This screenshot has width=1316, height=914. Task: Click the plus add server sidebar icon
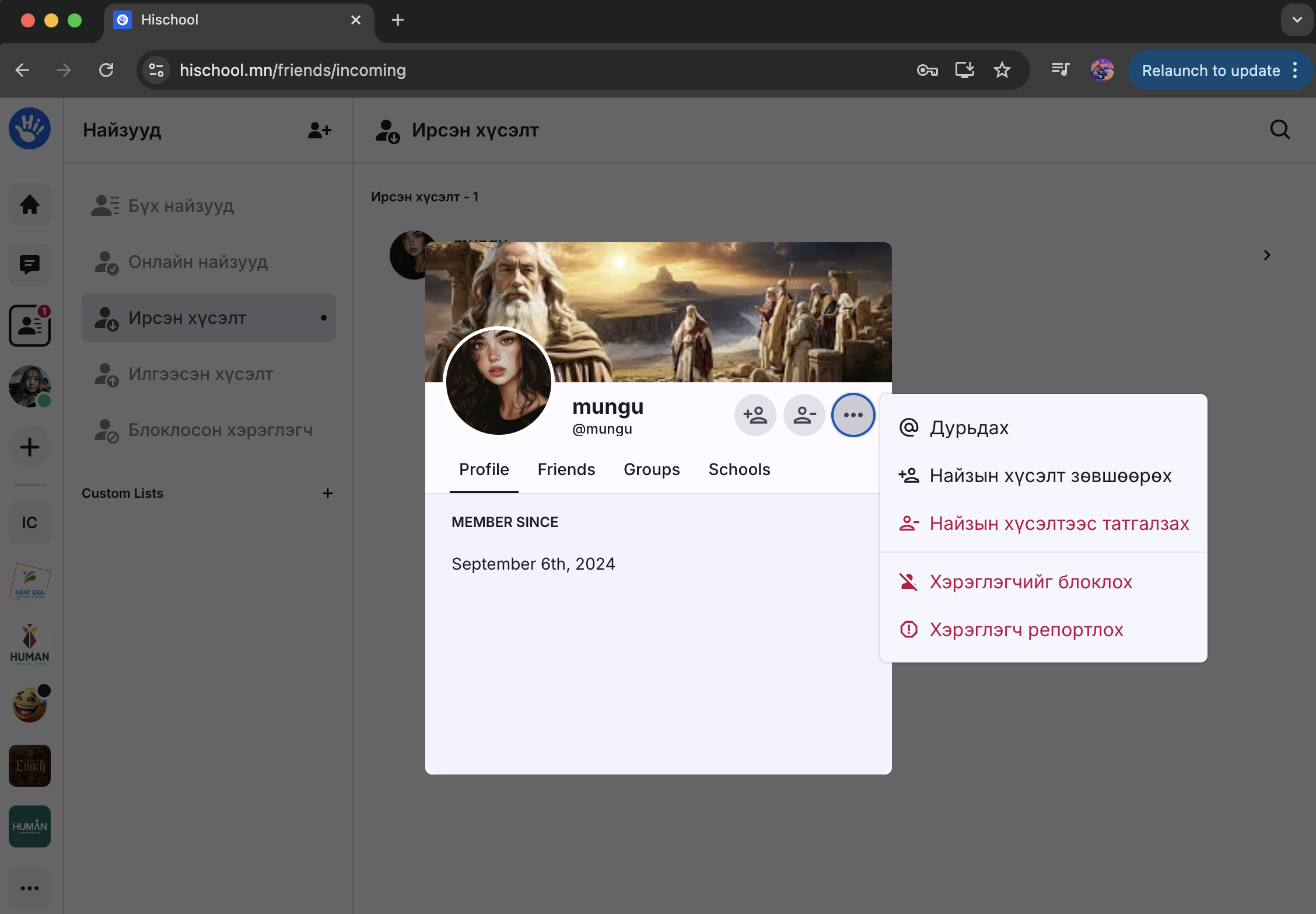(x=30, y=447)
